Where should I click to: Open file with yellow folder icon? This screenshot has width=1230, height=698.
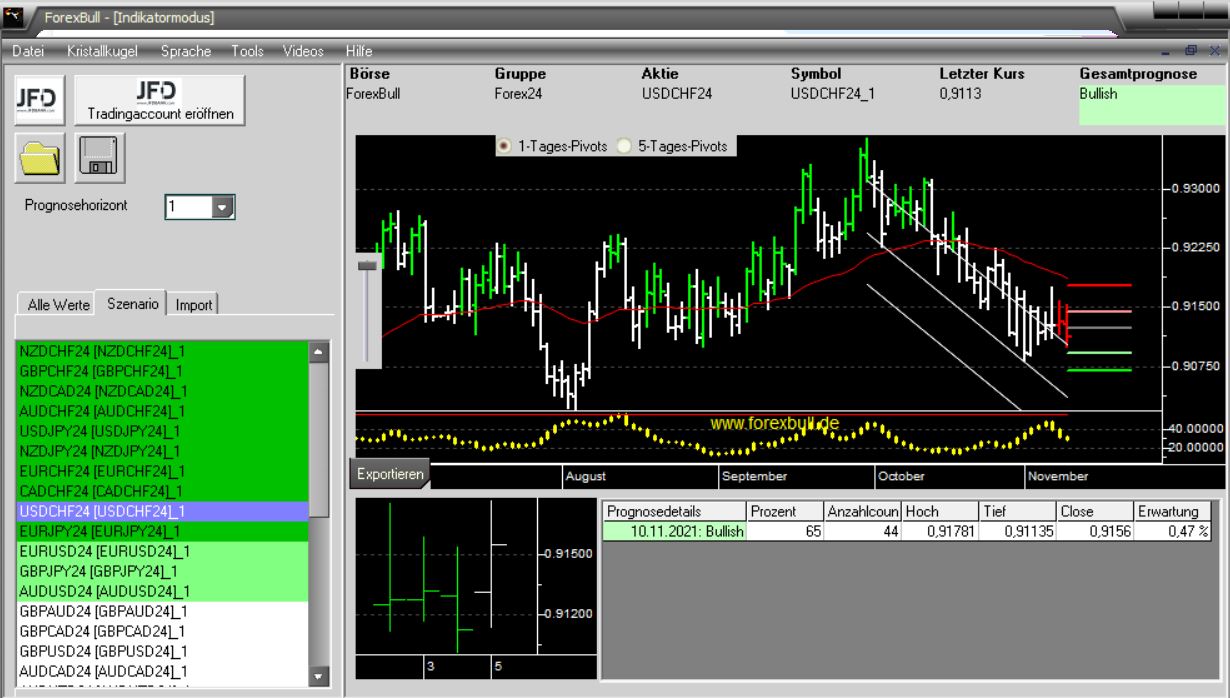pos(41,158)
